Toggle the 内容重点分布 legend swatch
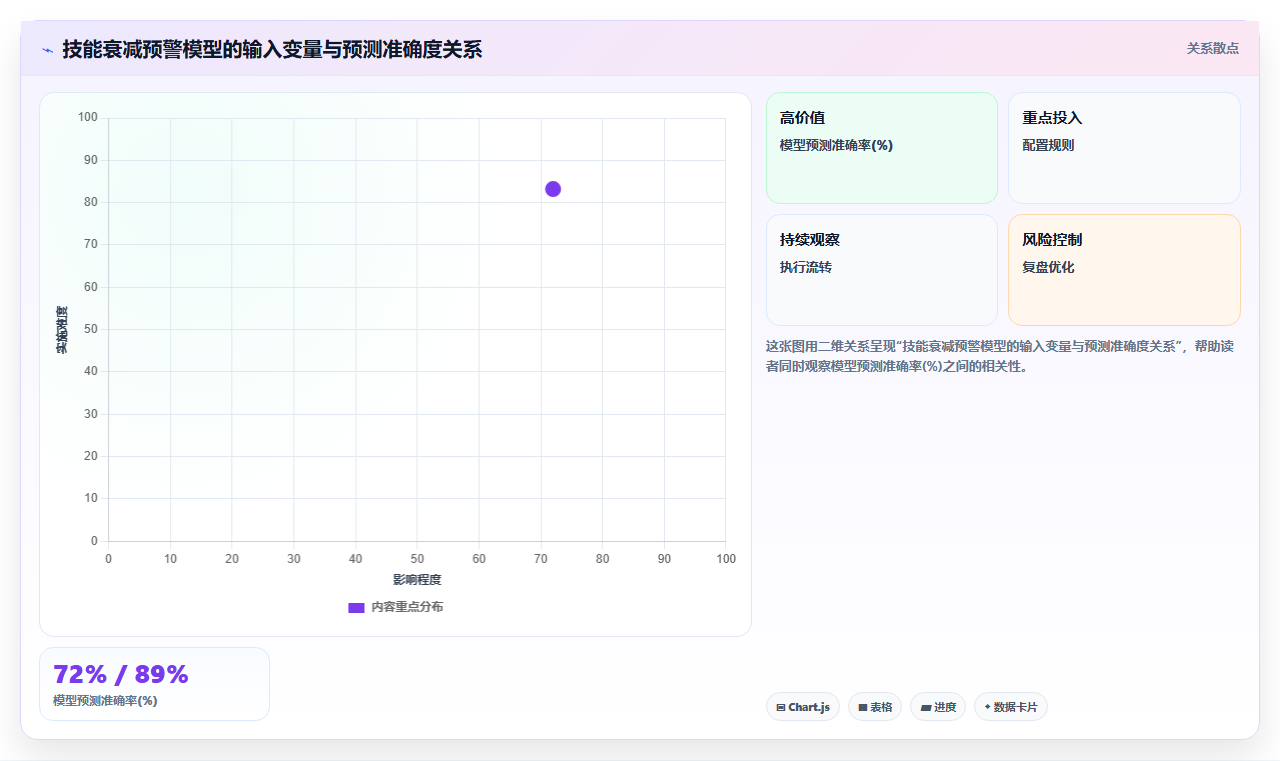Image resolution: width=1280 pixels, height=761 pixels. point(356,607)
